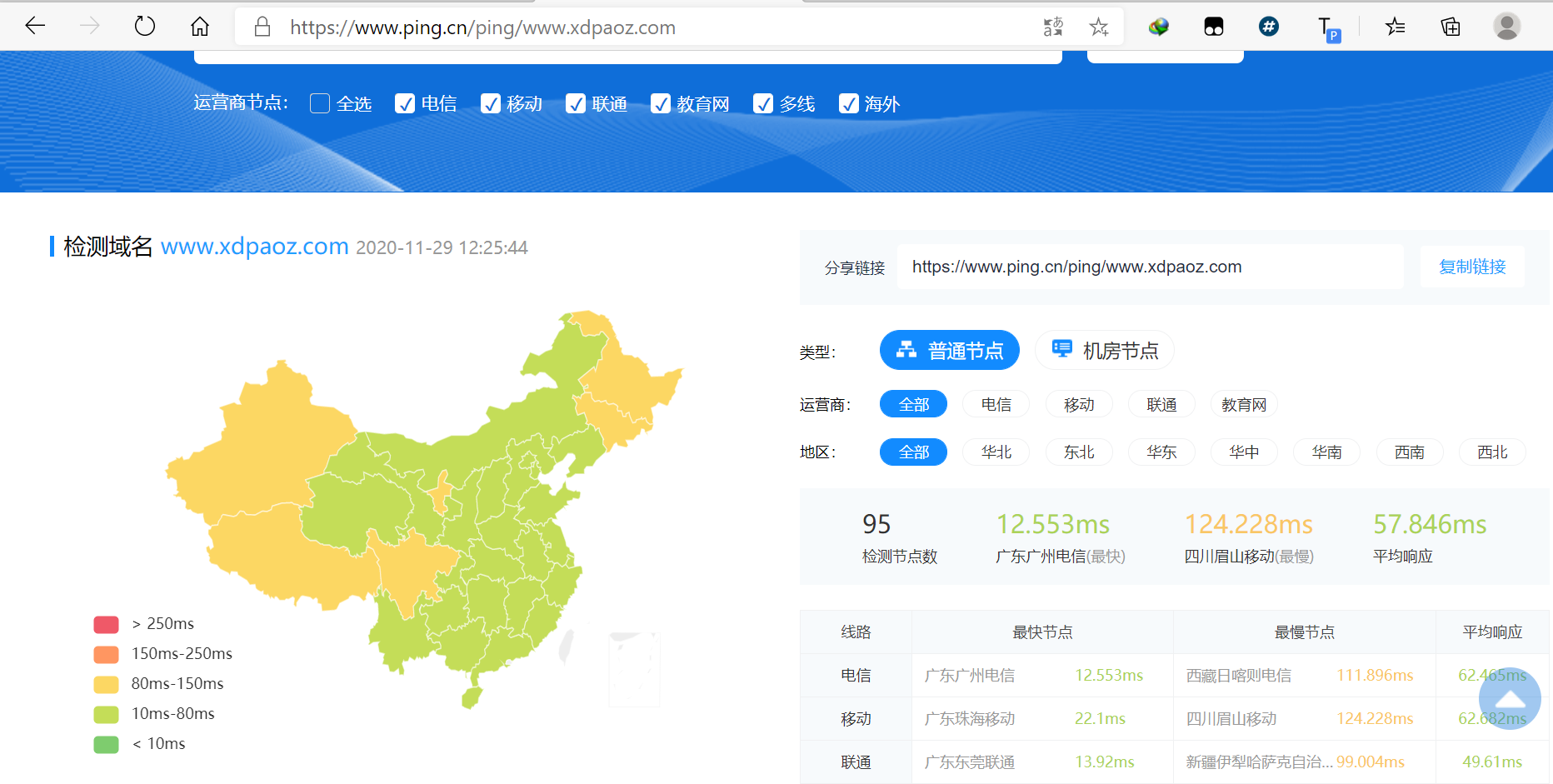
Task: Click the 12.553ms fastest value
Action: (1053, 524)
